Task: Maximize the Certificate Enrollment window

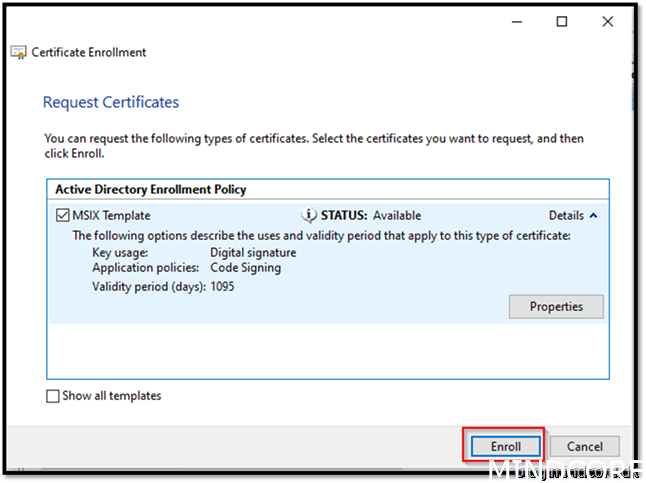Action: coord(561,21)
